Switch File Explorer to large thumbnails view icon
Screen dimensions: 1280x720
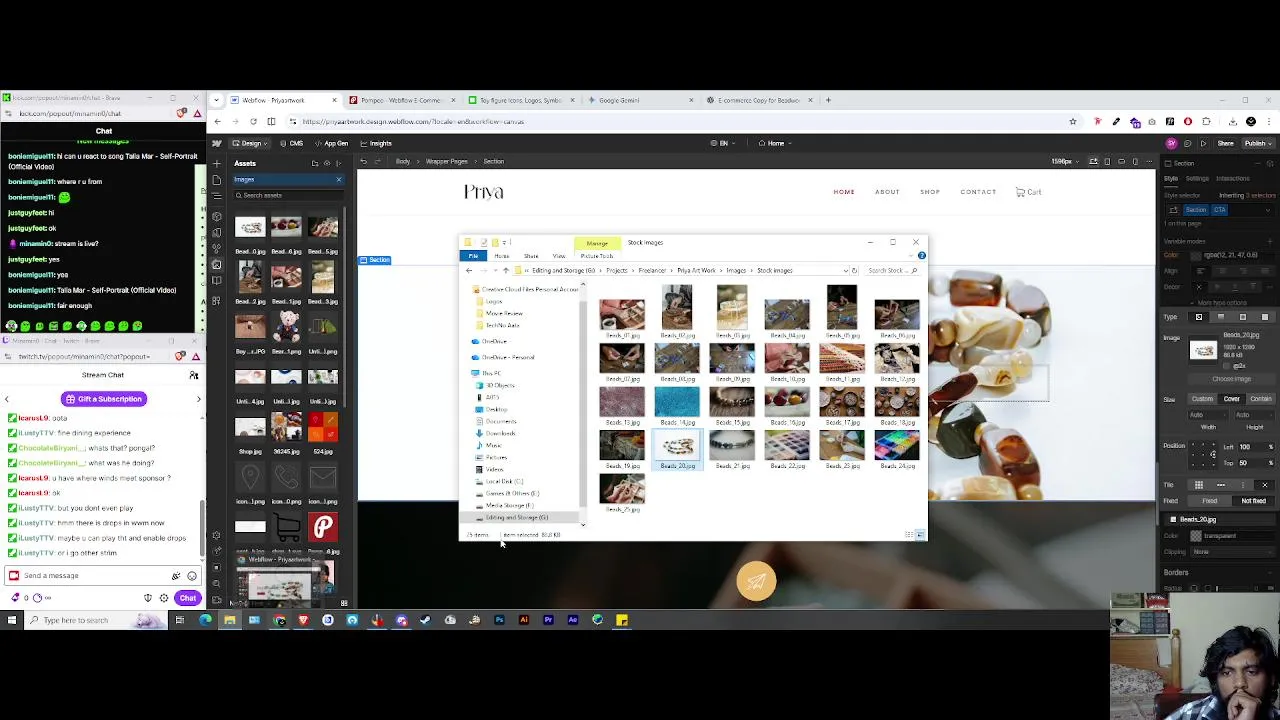(x=919, y=535)
